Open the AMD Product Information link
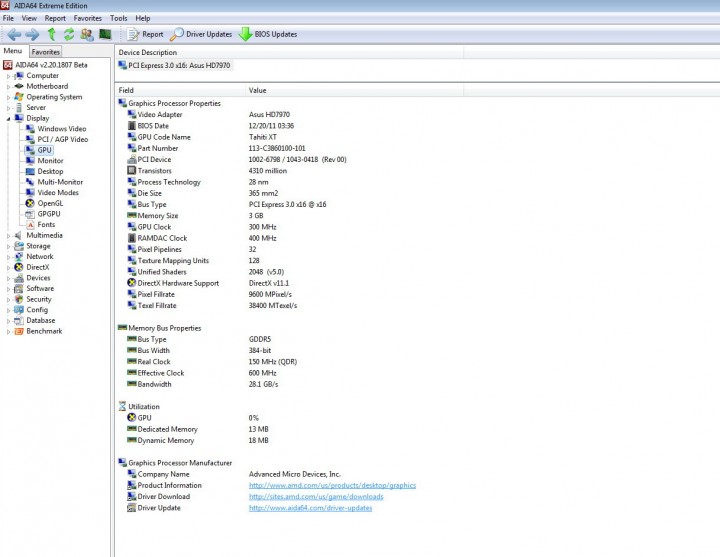720x557 pixels. (332, 485)
